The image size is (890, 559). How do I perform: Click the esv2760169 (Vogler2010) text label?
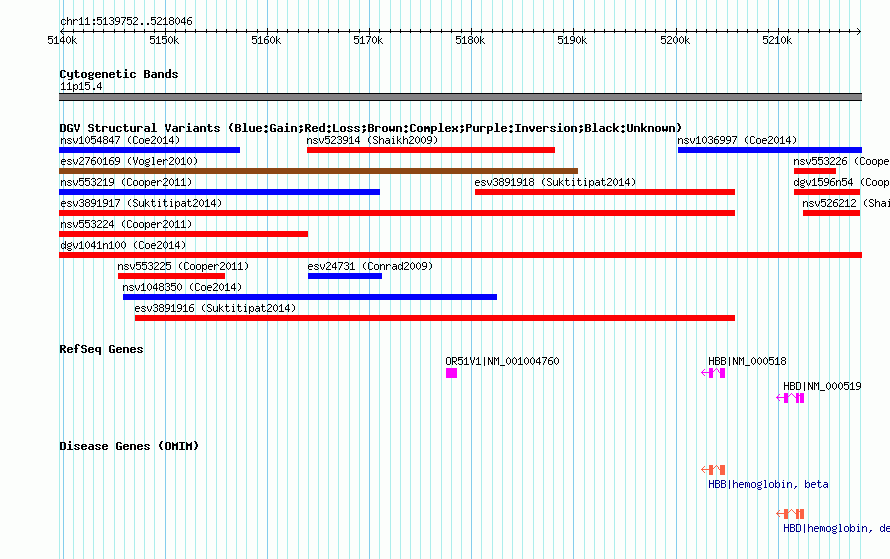[129, 161]
